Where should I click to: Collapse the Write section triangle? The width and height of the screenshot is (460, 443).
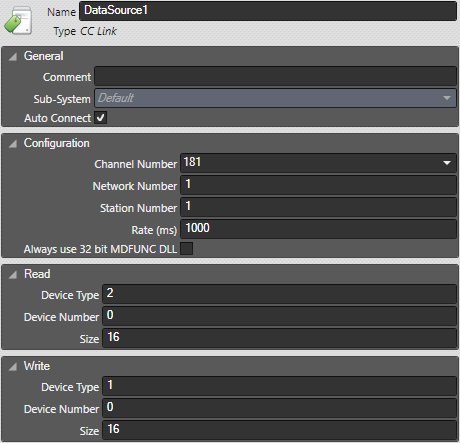click(x=13, y=367)
